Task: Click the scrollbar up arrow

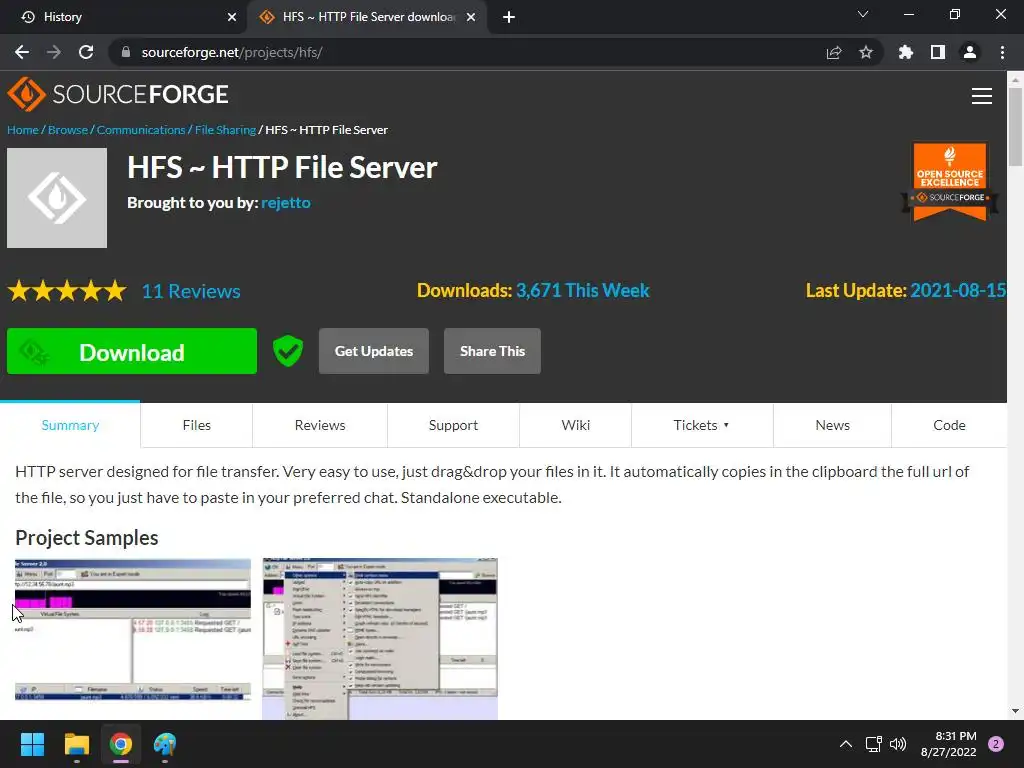Action: pos(1015,80)
